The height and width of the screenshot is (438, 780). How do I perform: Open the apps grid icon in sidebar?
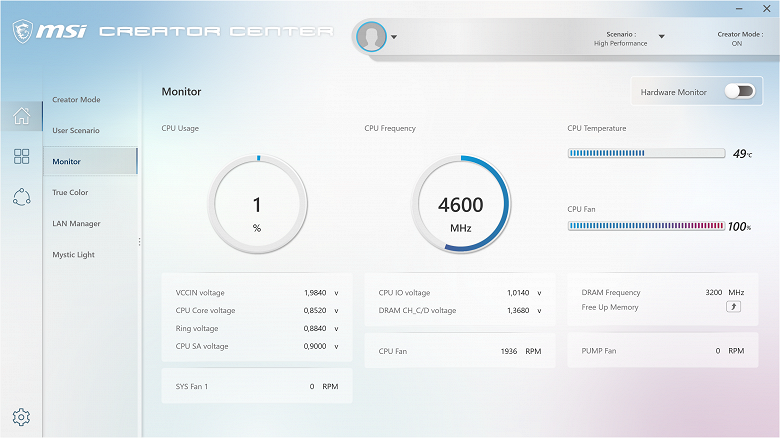pos(21,156)
